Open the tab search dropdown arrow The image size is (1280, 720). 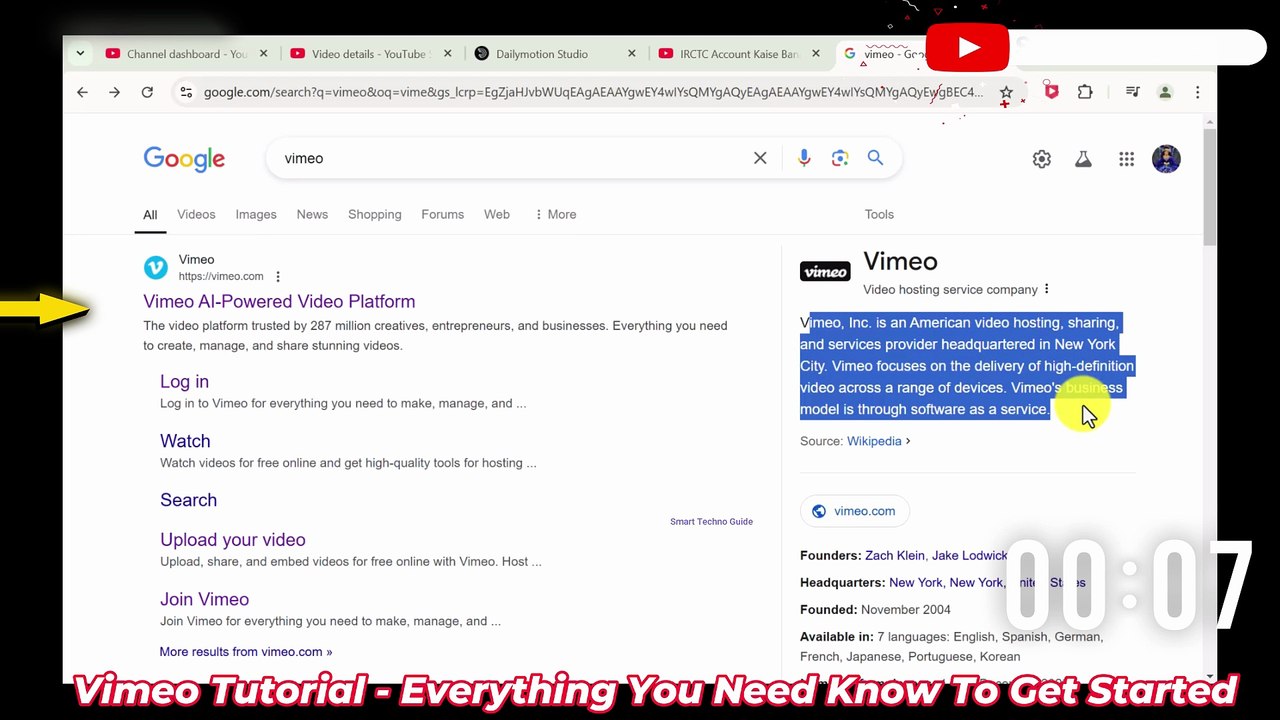[80, 54]
